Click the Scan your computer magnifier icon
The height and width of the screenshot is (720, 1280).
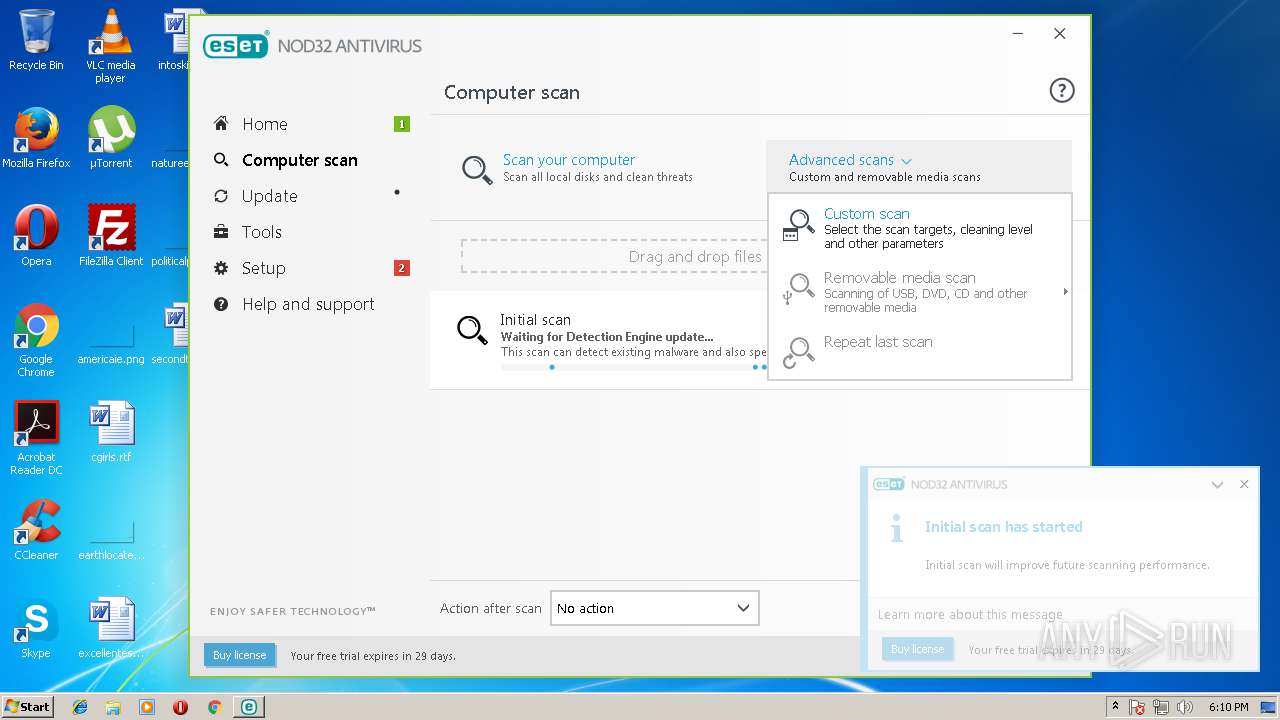pyautogui.click(x=477, y=169)
